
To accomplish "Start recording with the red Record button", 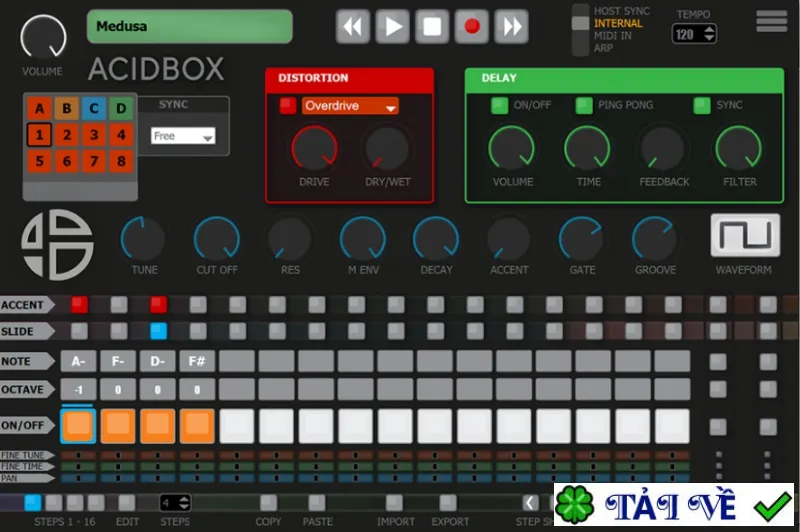I will [471, 27].
